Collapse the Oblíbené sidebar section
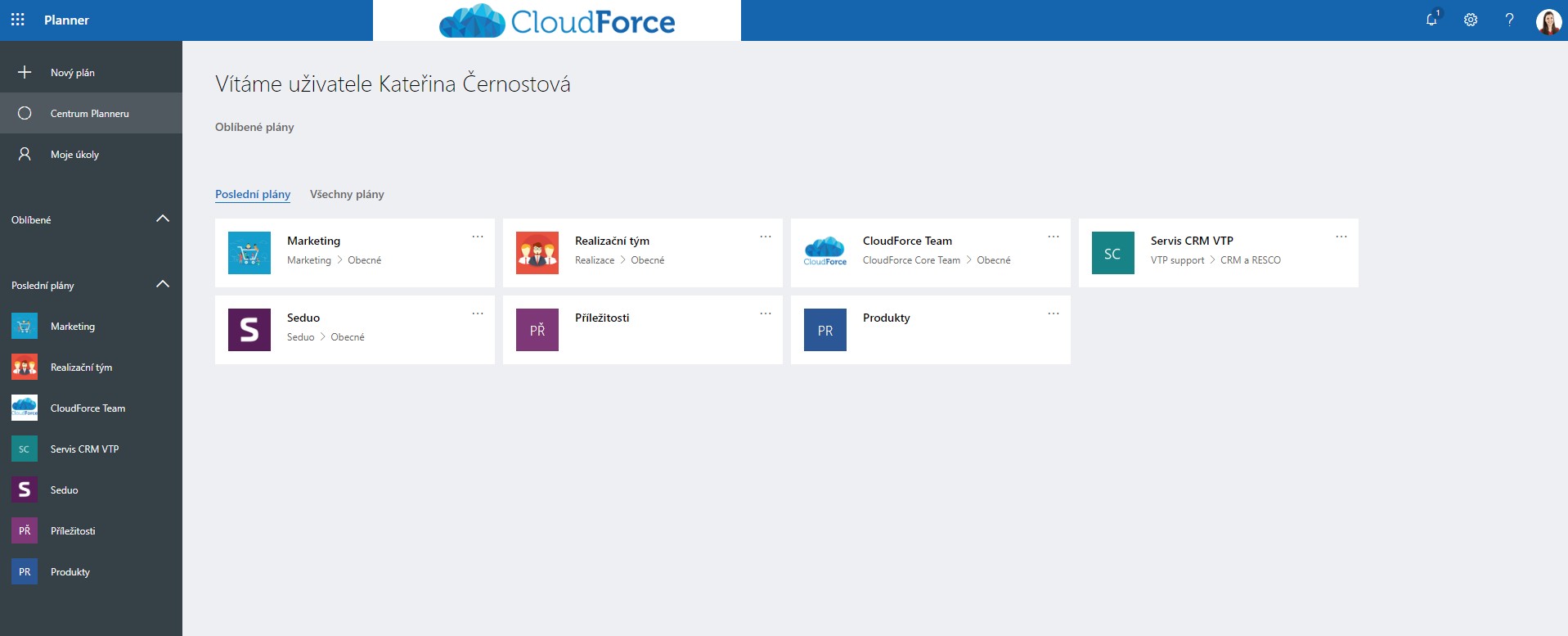This screenshot has height=636, width=1568. [x=163, y=219]
